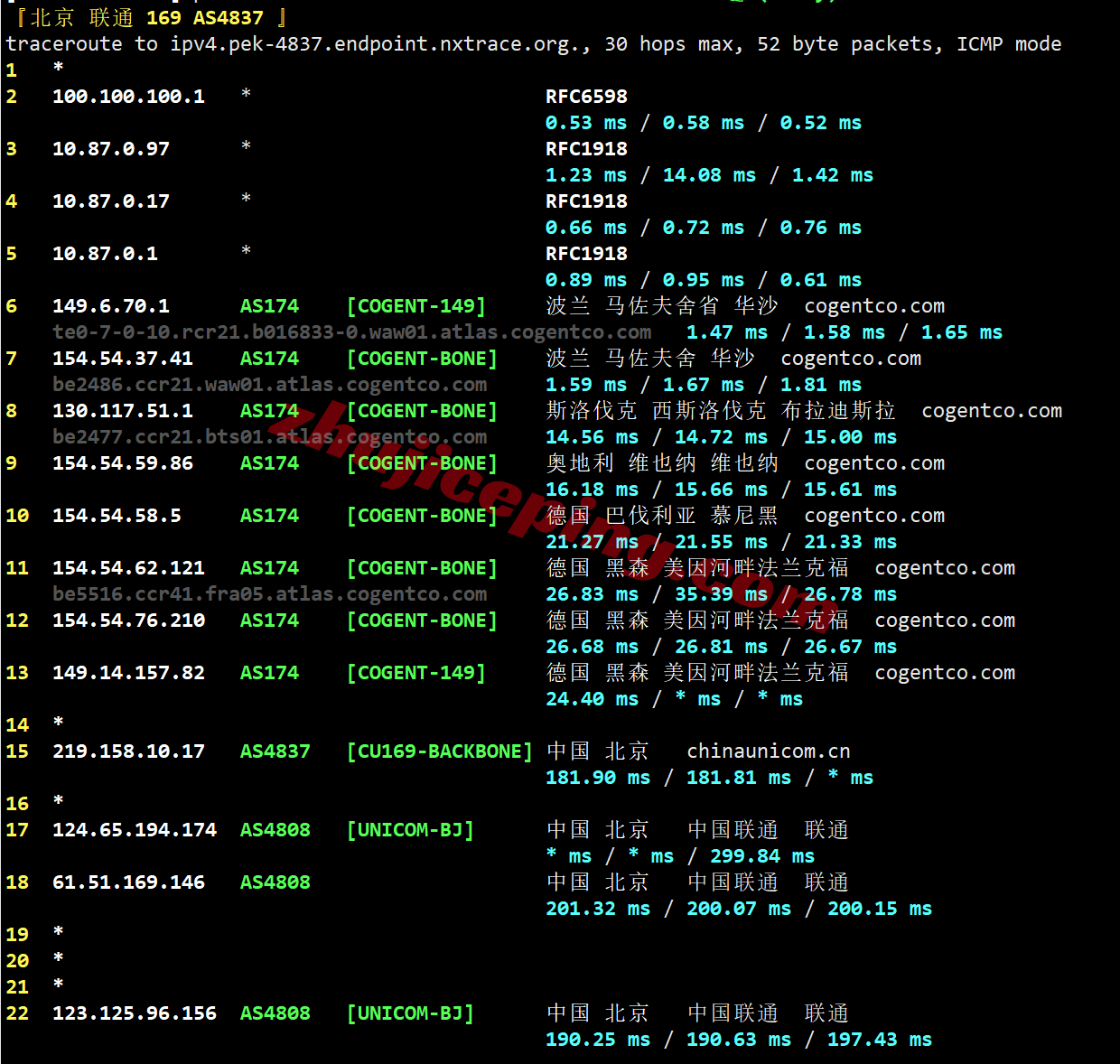Select the RFC6598 label
Image resolution: width=1120 pixels, height=1064 pixels.
coord(586,97)
